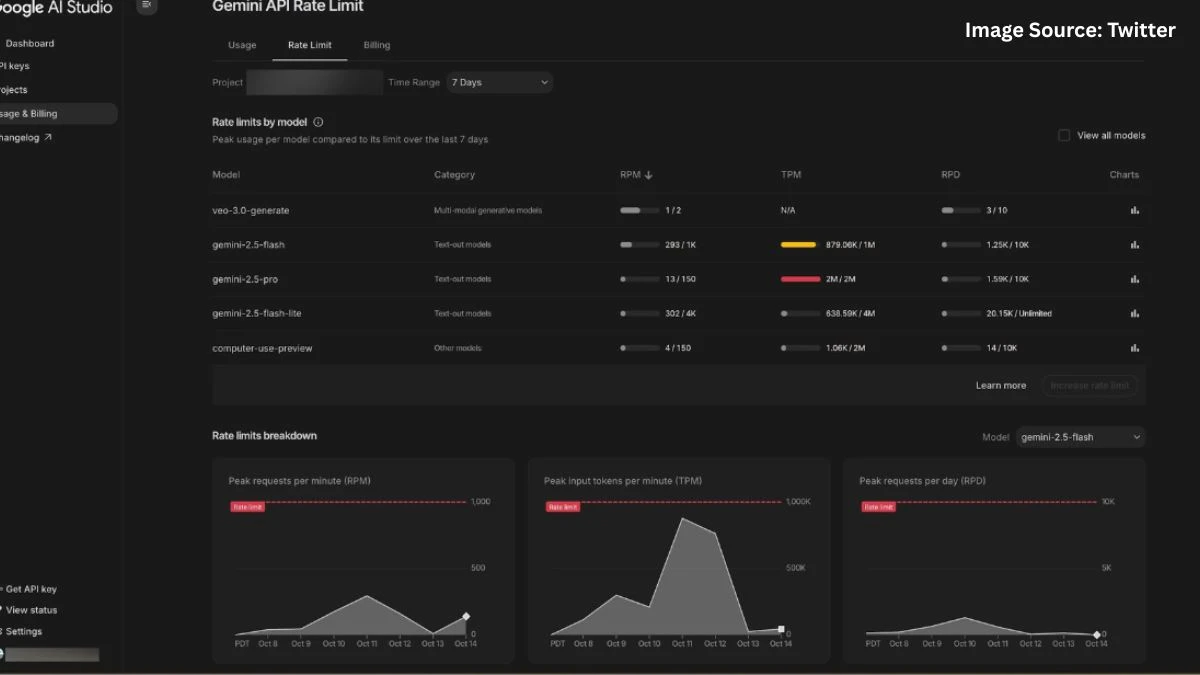Viewport: 1200px width, 675px height.
Task: Click the yellow TPM bar for gemini-2.5-flash
Action: [799, 245]
